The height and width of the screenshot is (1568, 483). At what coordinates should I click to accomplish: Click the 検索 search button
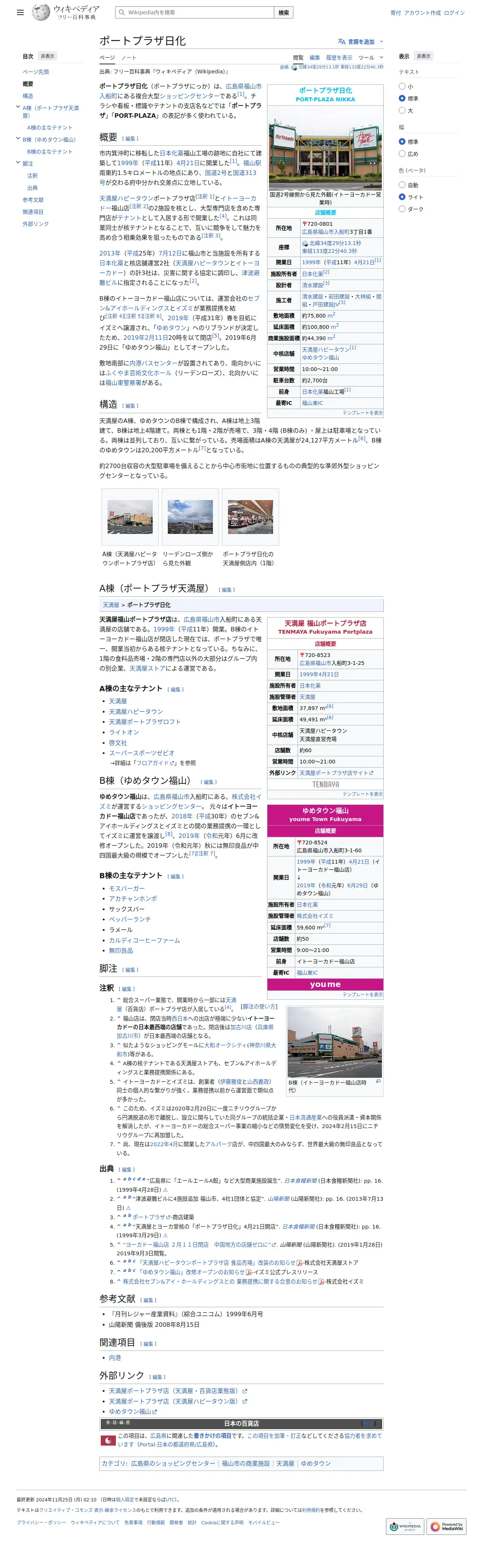(284, 12)
